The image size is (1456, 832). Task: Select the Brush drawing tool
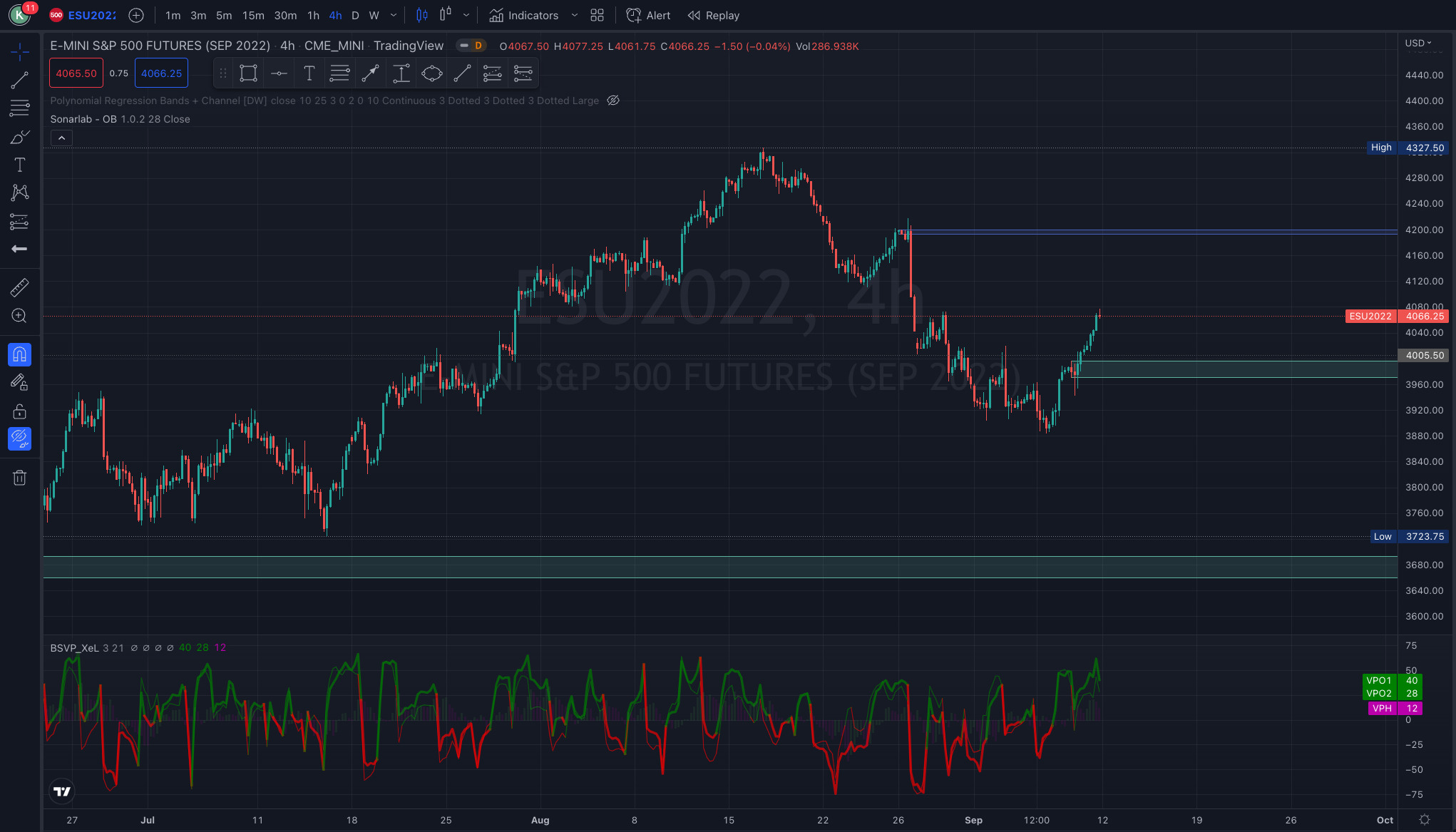click(x=19, y=137)
